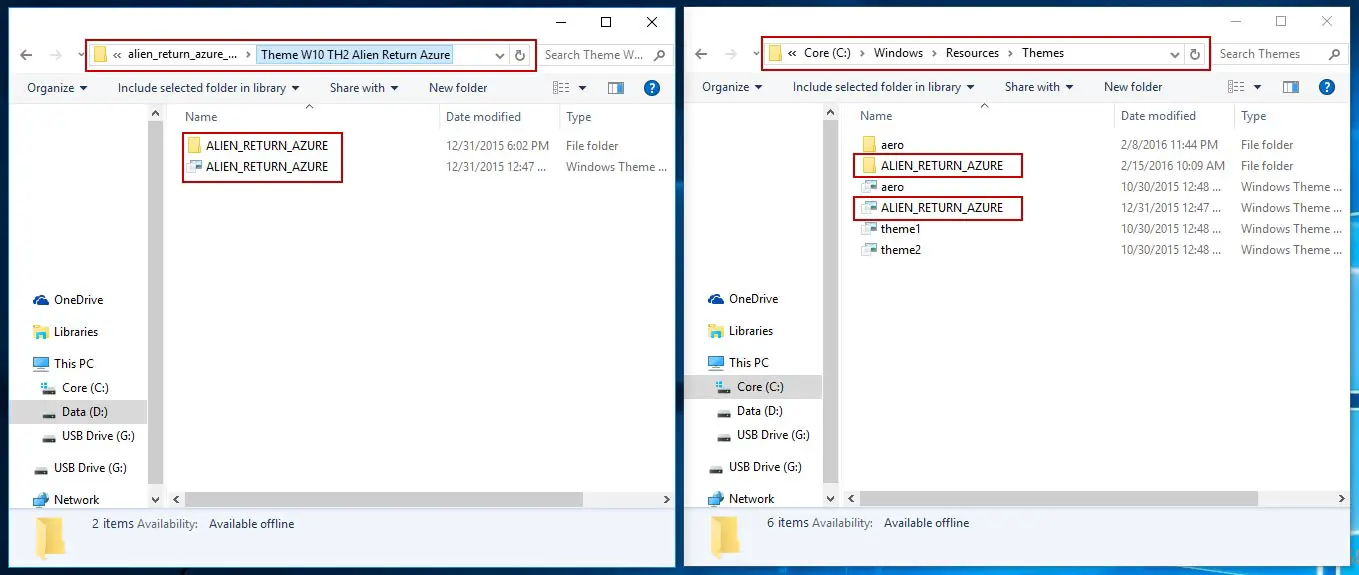This screenshot has height=575, width=1359.
Task: Select ALIEN_RETURN_AZURE theme file in right window
Action: click(931, 208)
